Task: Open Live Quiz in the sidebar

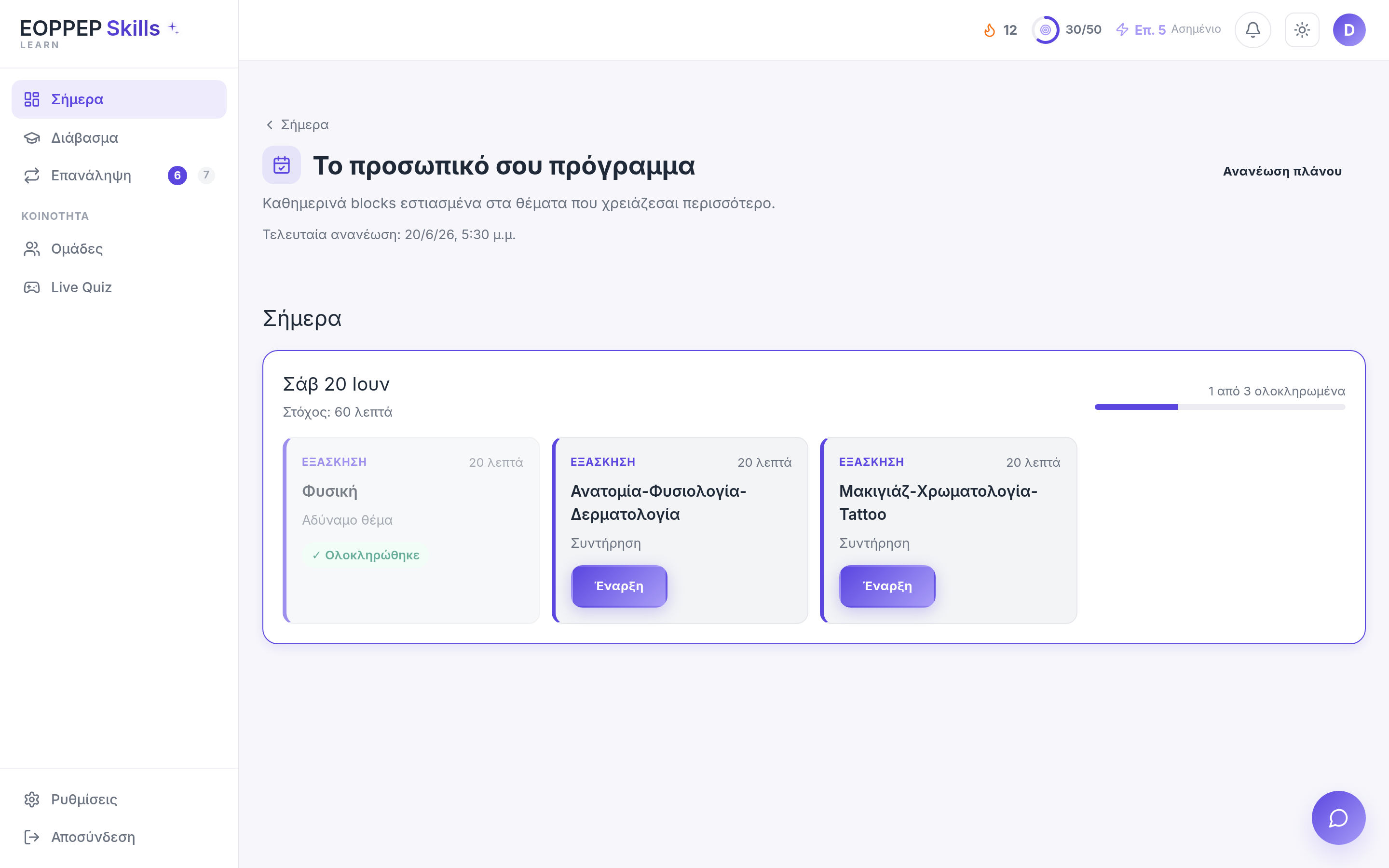Action: (x=119, y=287)
